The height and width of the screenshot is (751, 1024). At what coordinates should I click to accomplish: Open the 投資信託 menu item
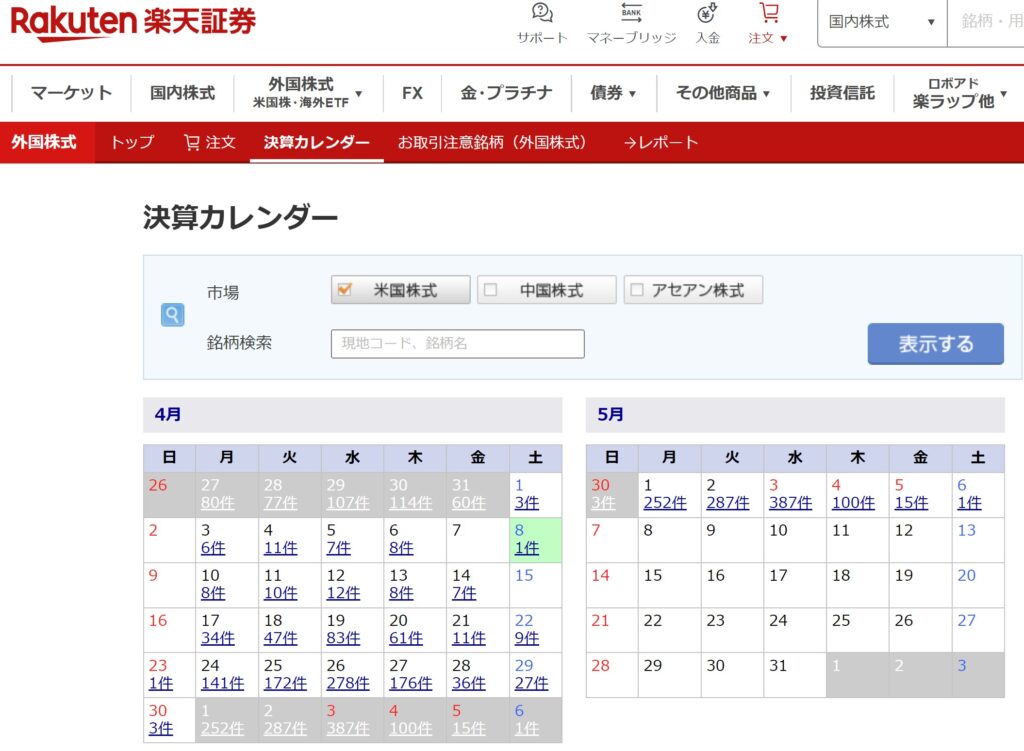(842, 93)
